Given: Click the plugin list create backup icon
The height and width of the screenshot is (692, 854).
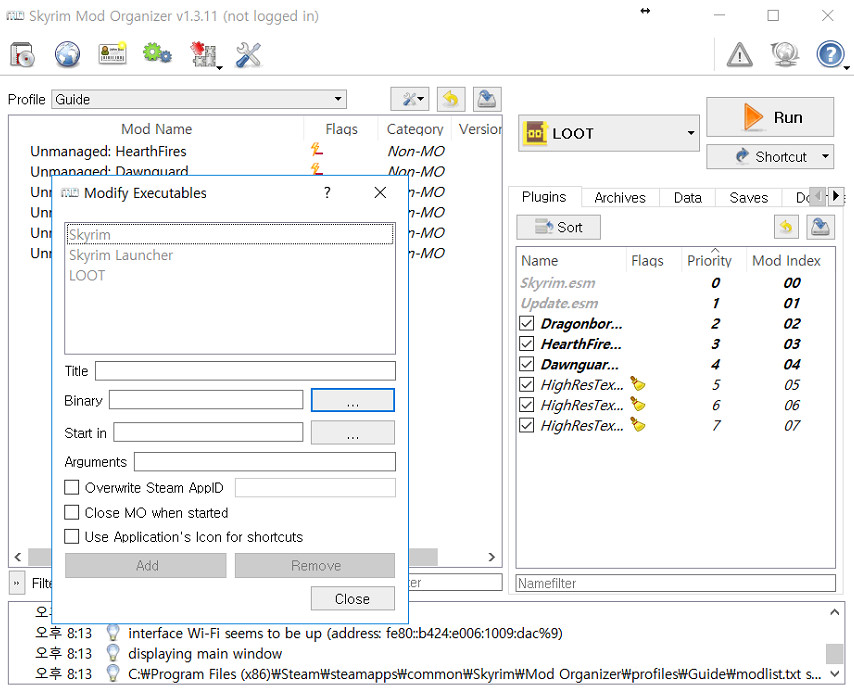Looking at the screenshot, I should click(820, 227).
